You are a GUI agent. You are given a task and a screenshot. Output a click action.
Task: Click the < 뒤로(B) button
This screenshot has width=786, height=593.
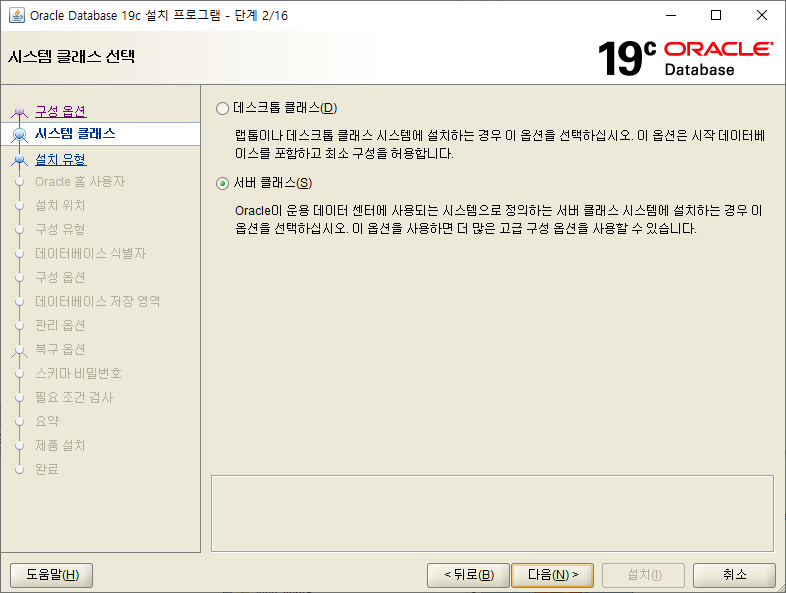(468, 574)
